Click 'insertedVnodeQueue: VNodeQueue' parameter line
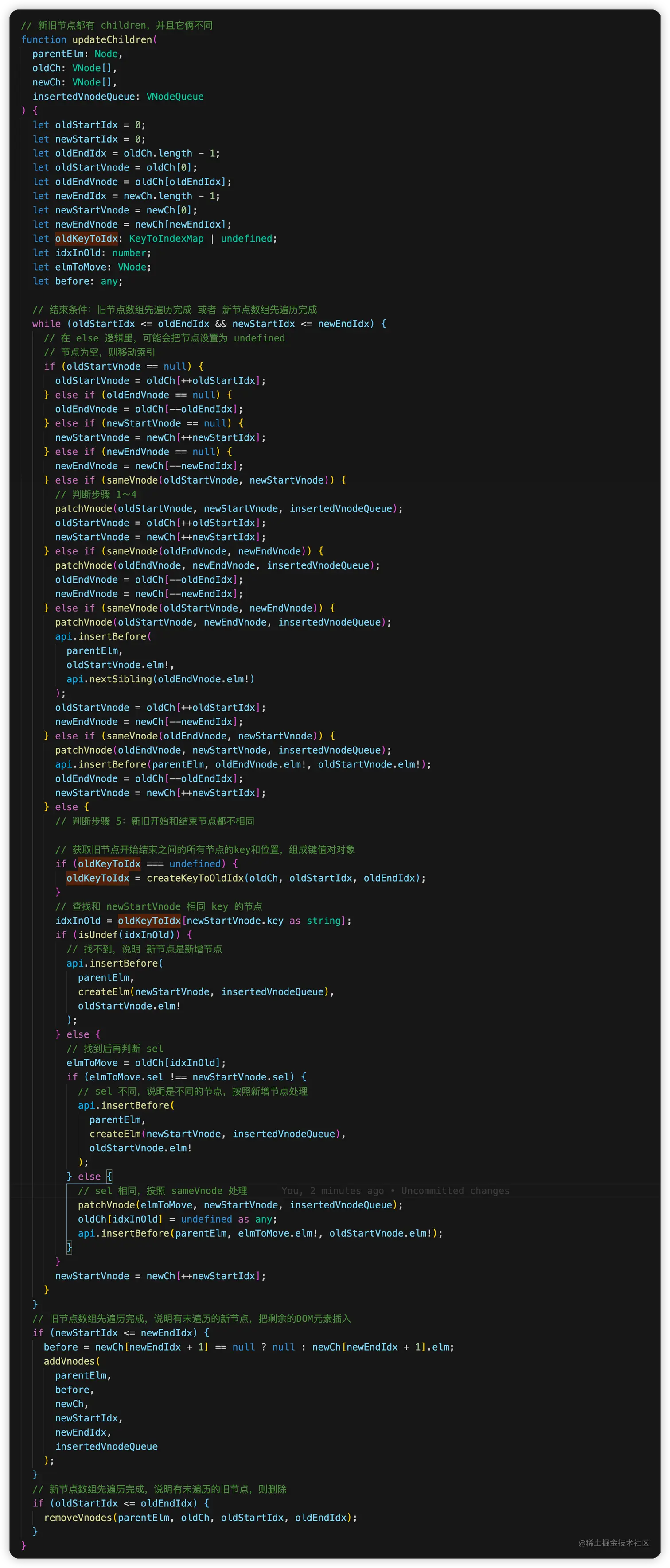Screen dimensions: 670x1568 coord(118,96)
